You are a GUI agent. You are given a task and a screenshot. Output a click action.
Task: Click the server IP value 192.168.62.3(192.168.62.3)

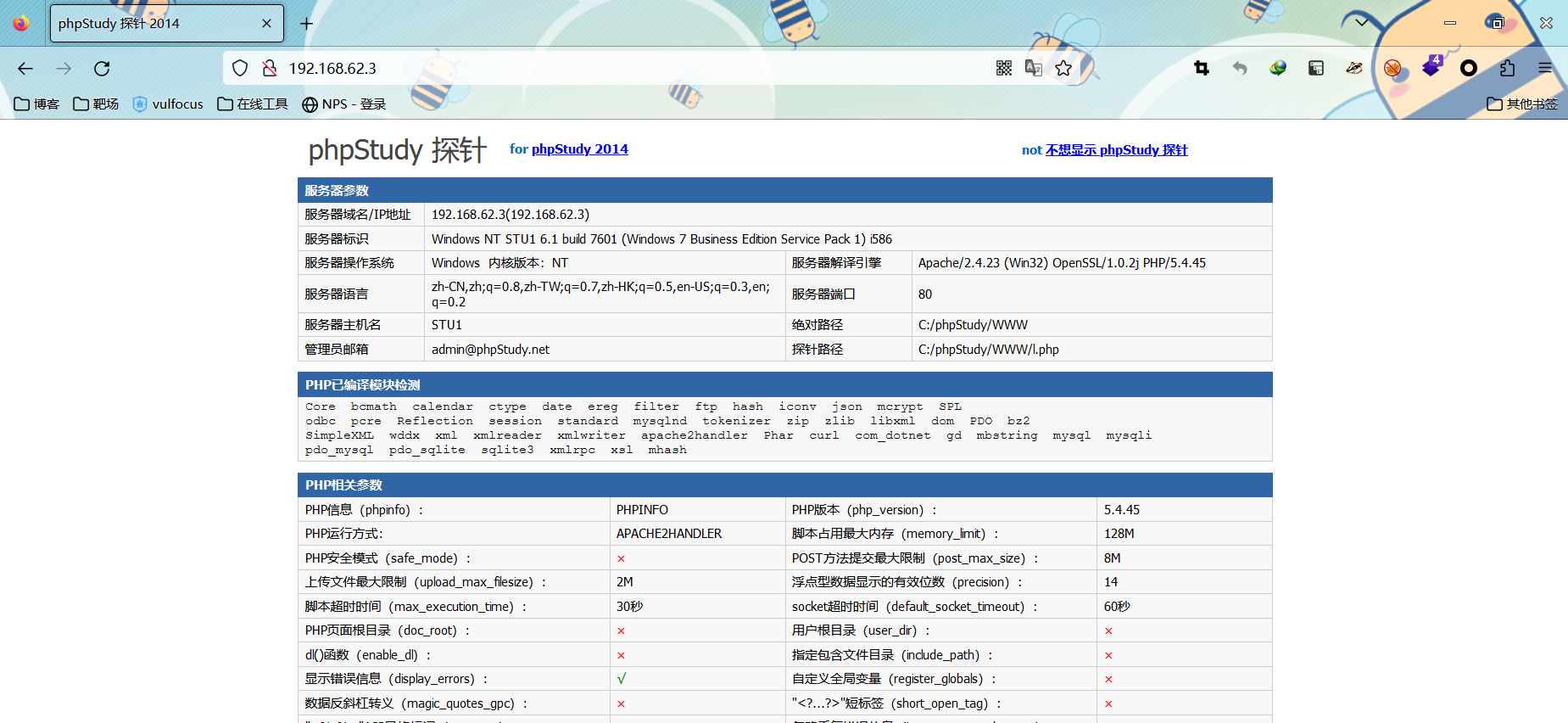pos(511,215)
